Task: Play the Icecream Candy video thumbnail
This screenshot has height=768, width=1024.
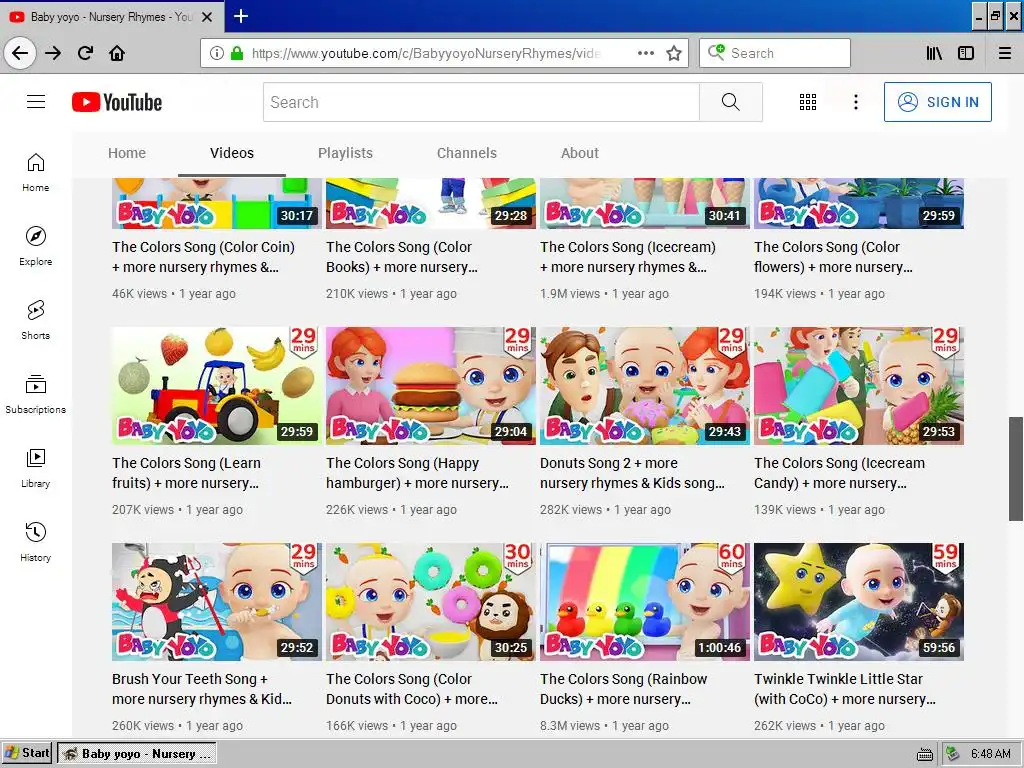Action: 859,386
